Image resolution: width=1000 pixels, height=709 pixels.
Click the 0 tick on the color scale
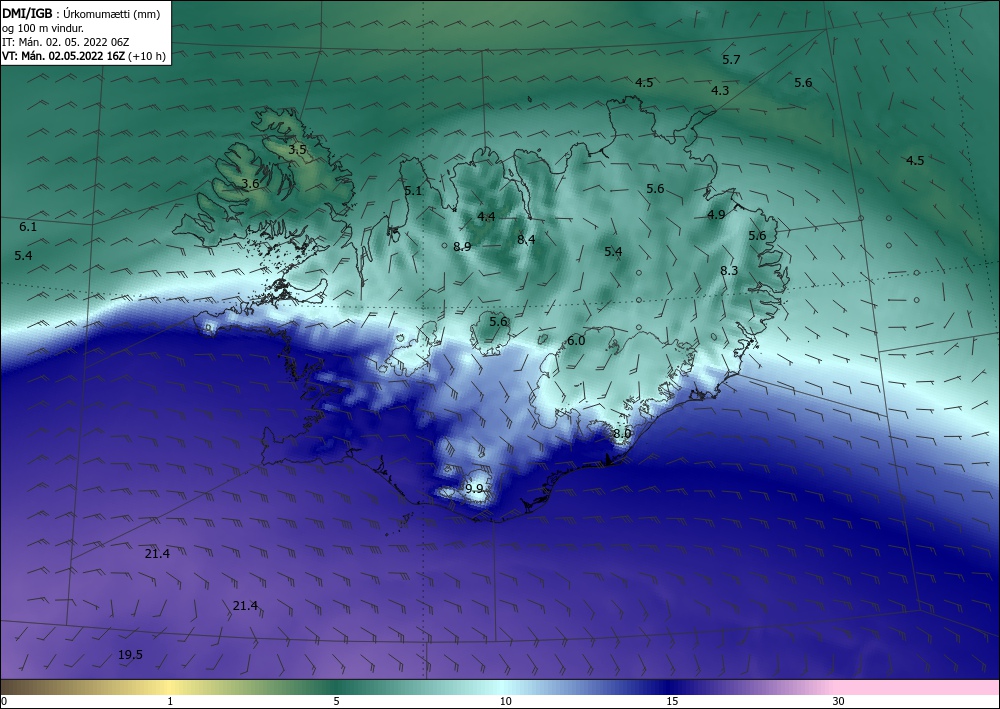coord(4,702)
